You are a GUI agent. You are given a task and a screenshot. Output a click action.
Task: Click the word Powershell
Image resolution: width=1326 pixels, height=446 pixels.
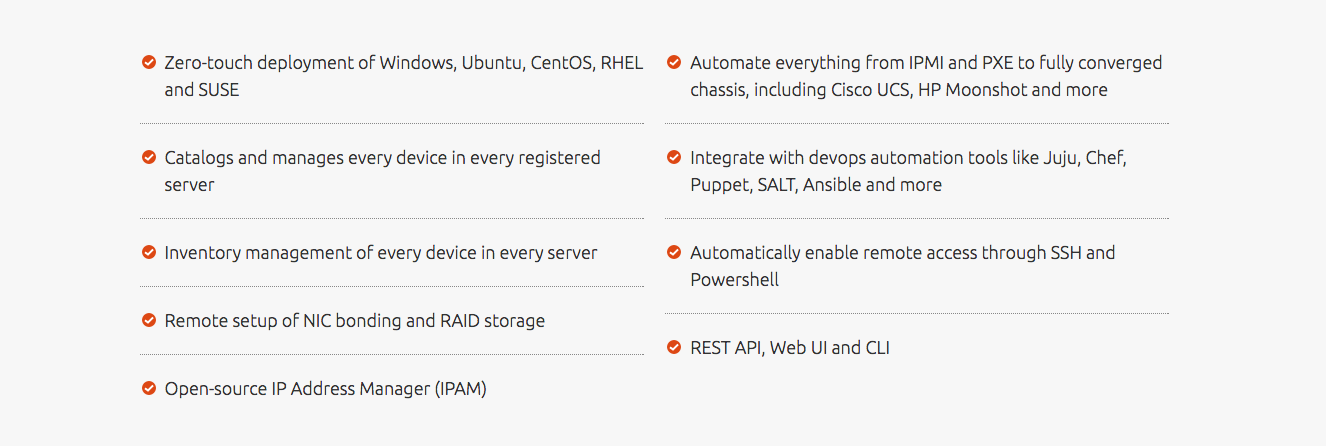click(x=735, y=280)
